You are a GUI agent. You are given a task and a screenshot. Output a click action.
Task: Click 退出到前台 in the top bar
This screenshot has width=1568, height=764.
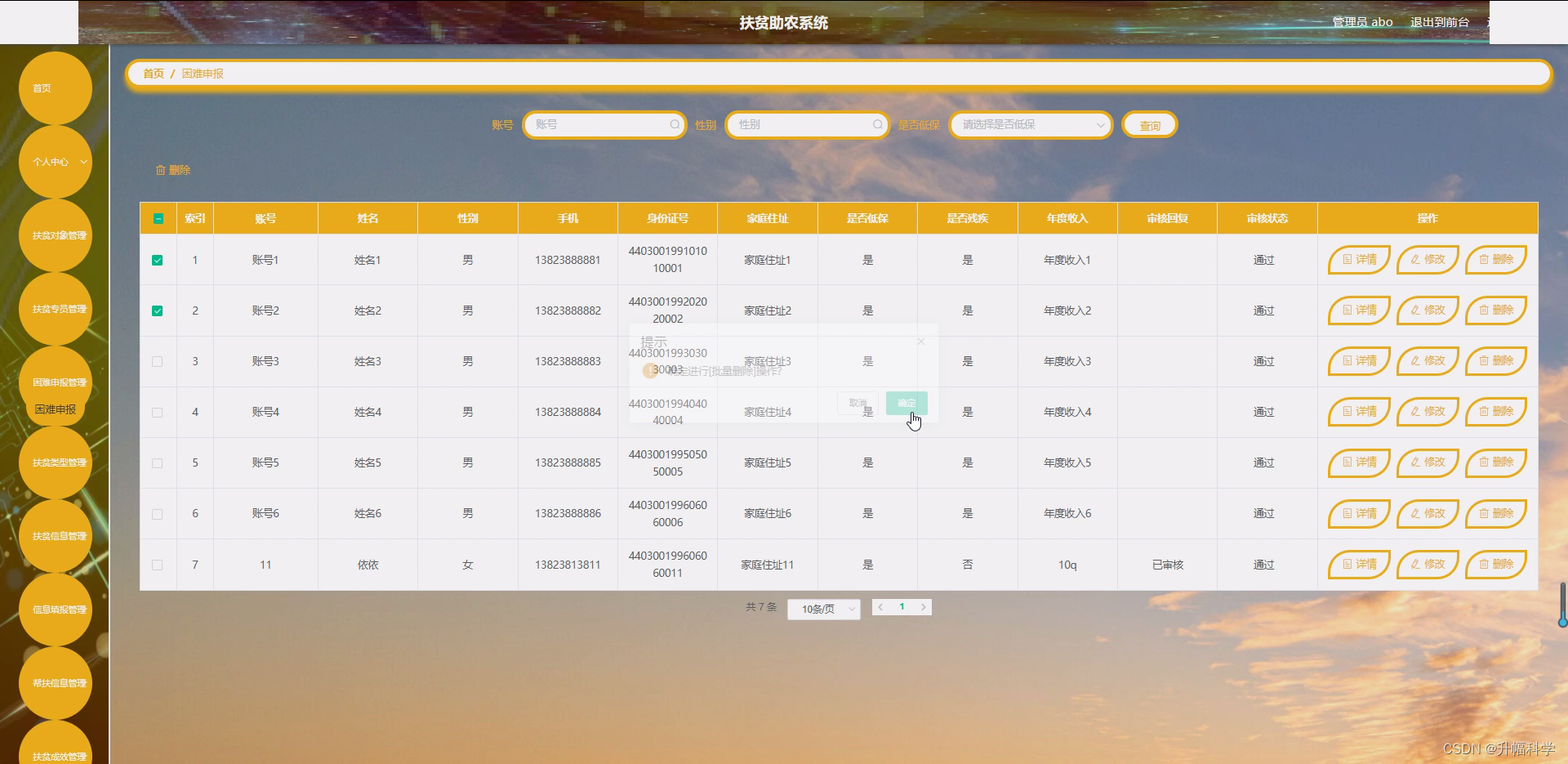point(1439,22)
